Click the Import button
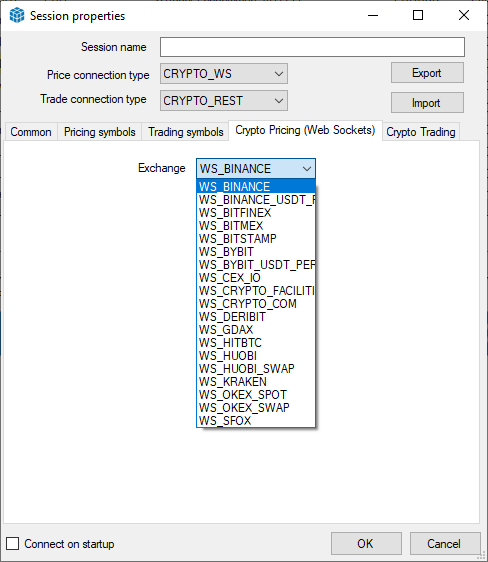 click(x=427, y=103)
